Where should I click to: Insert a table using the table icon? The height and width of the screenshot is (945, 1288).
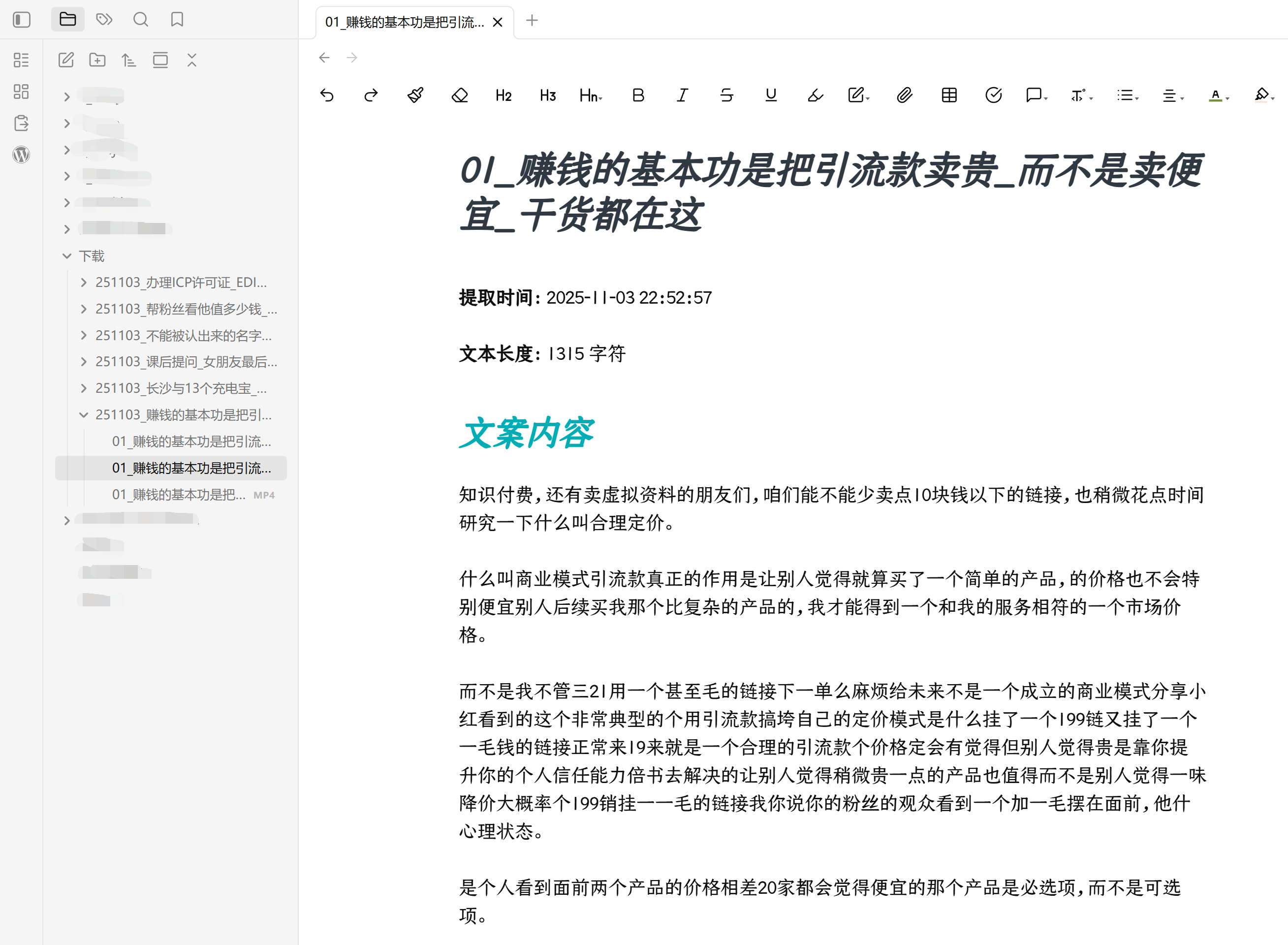pyautogui.click(x=949, y=95)
